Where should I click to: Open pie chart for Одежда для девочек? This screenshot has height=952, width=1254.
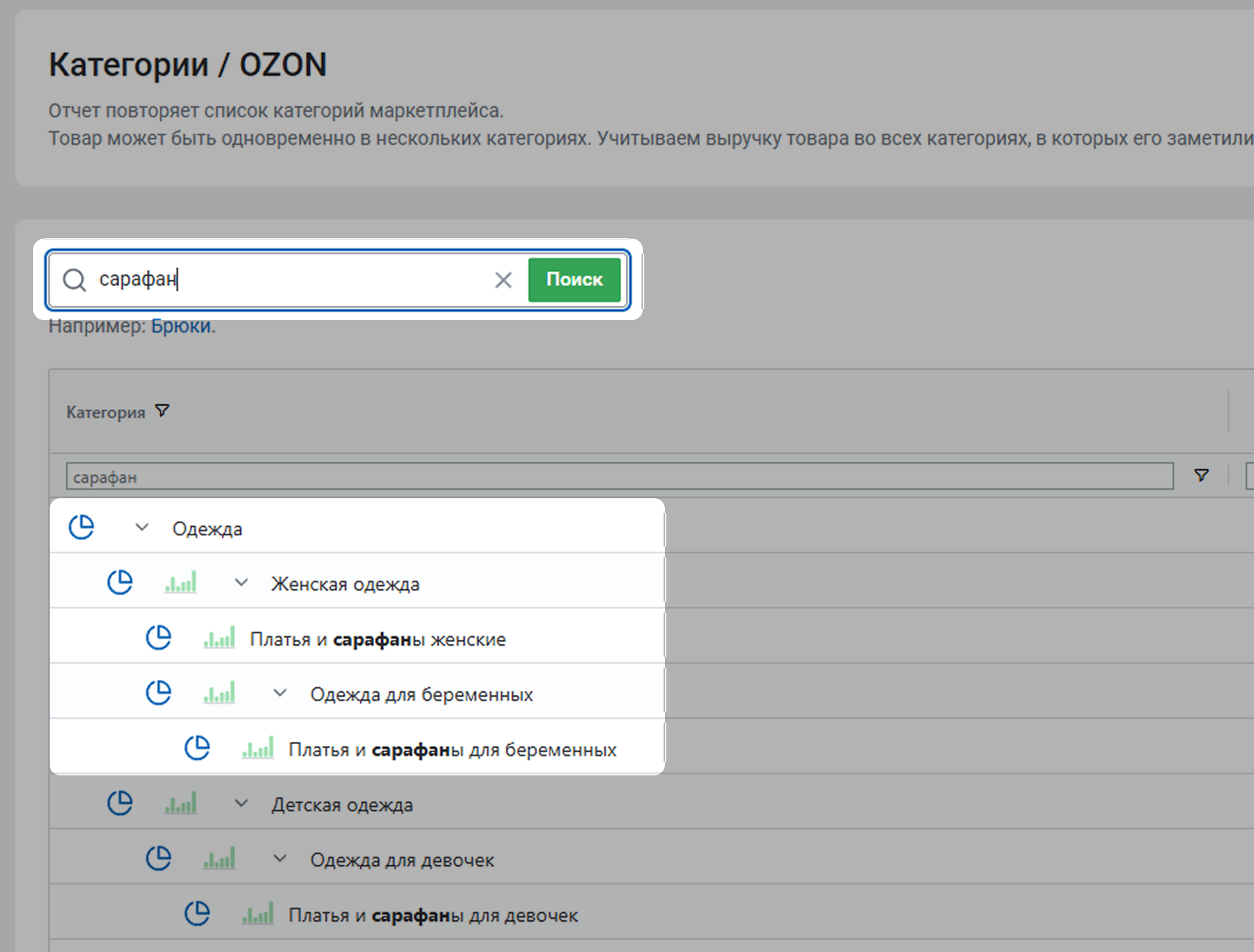pos(159,859)
